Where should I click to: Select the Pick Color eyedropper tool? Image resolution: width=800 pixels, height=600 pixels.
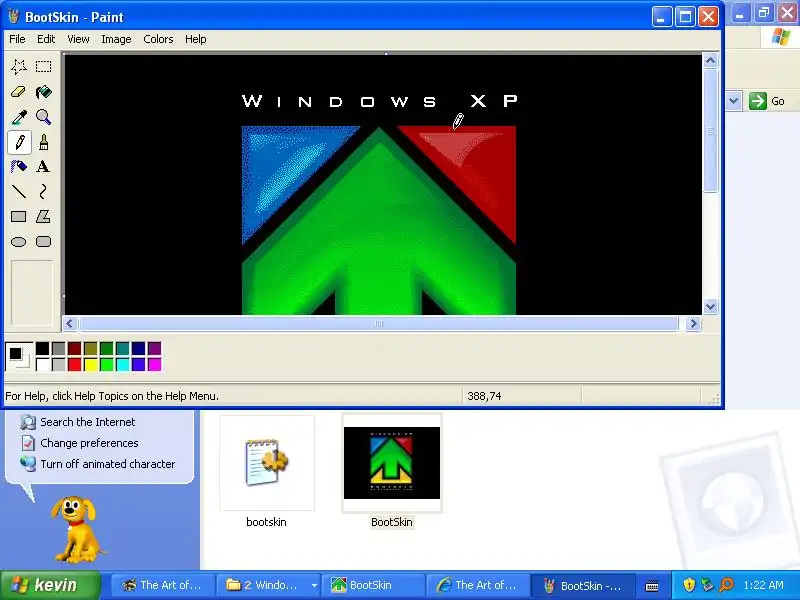[19, 117]
